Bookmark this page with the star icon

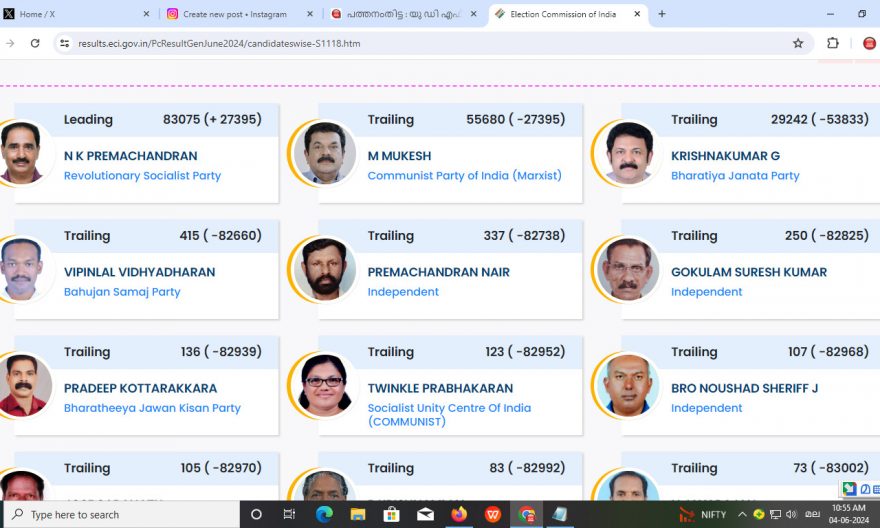798,43
